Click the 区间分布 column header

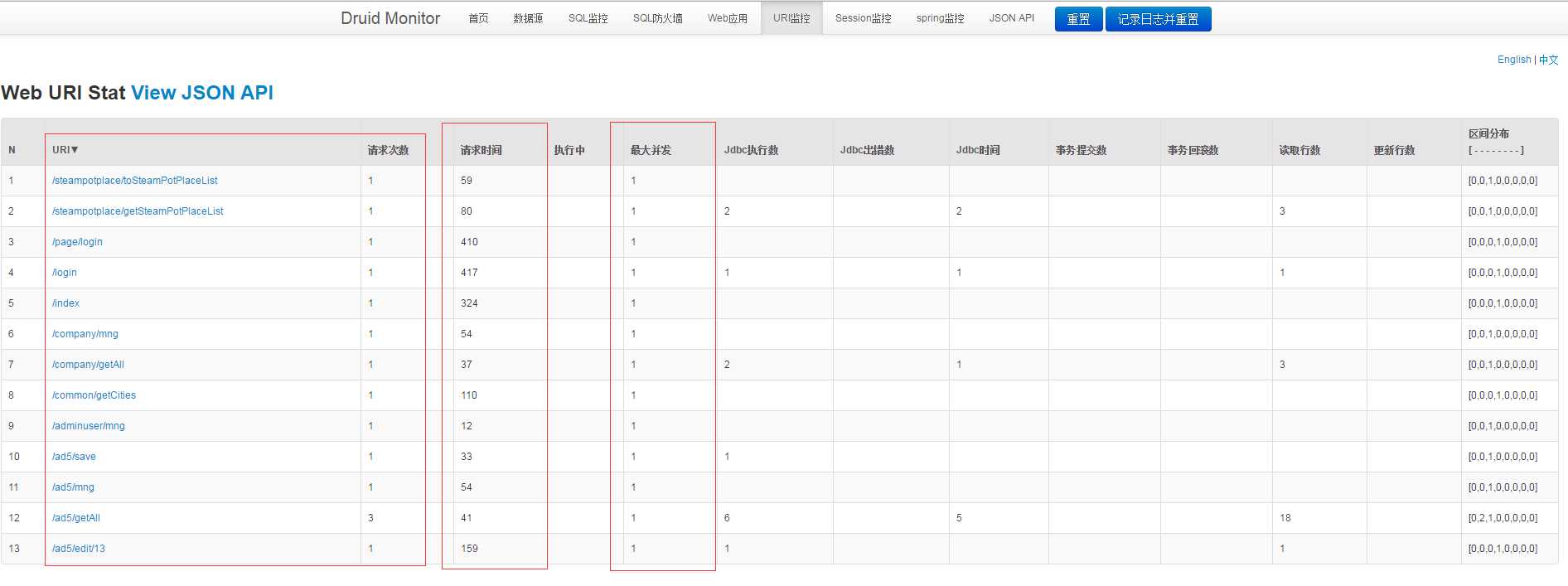(1489, 133)
